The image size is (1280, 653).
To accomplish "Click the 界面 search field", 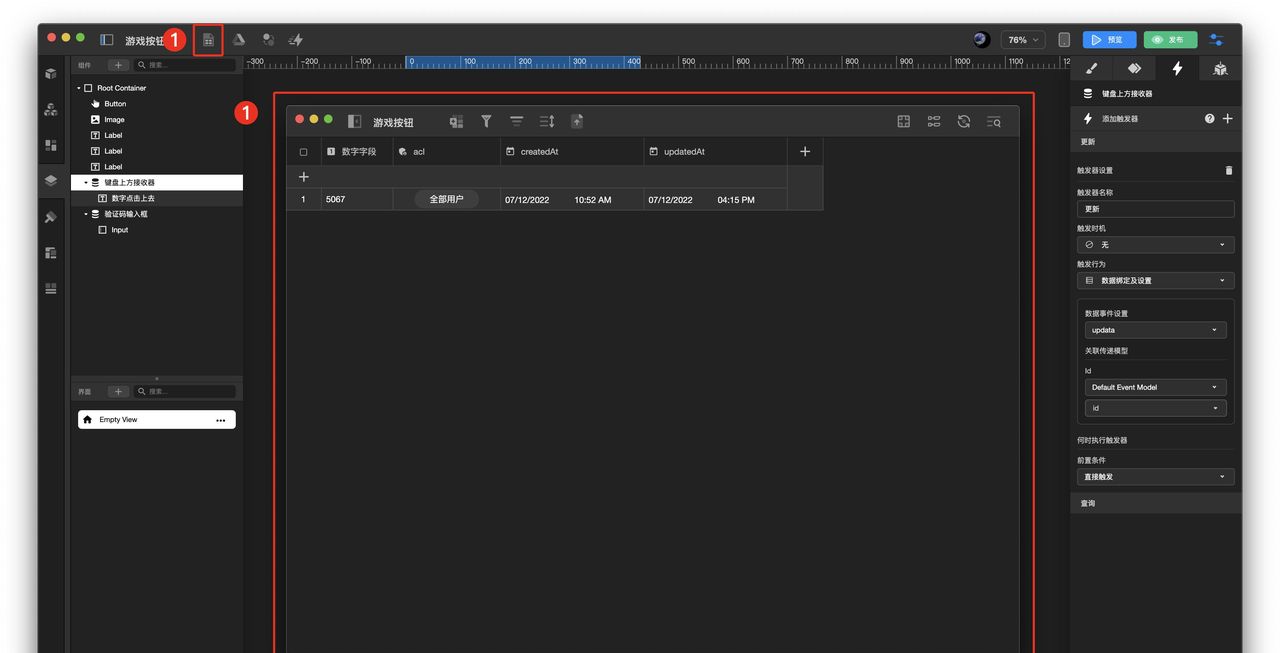I will pyautogui.click(x=185, y=392).
